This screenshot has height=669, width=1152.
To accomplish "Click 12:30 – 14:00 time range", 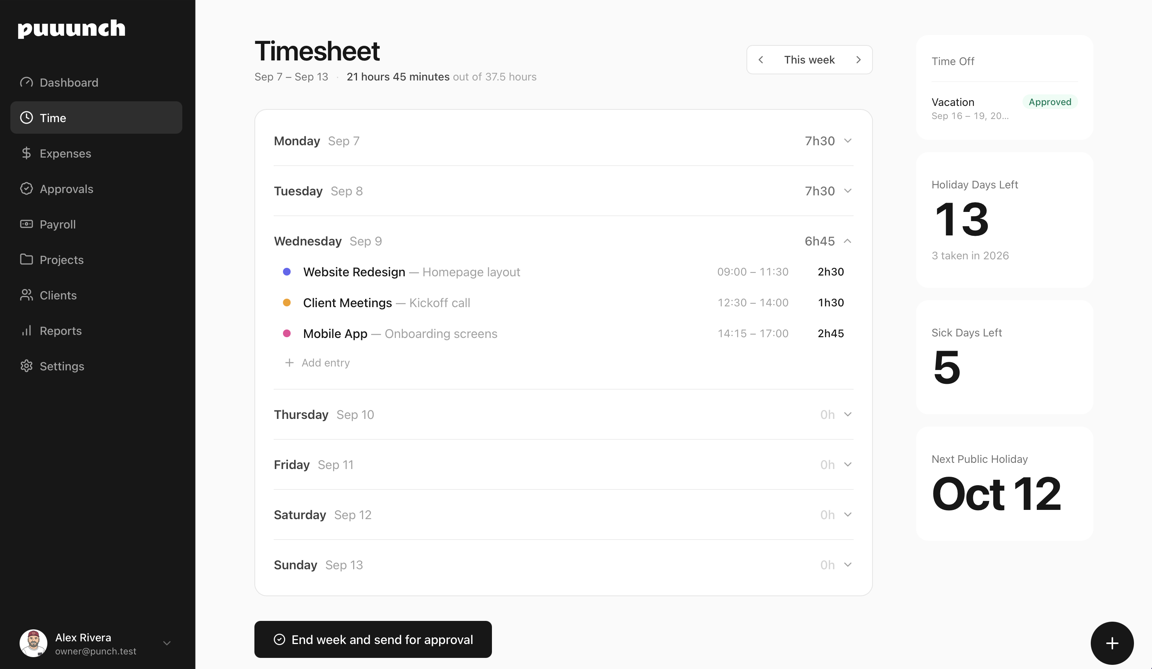I will point(753,303).
